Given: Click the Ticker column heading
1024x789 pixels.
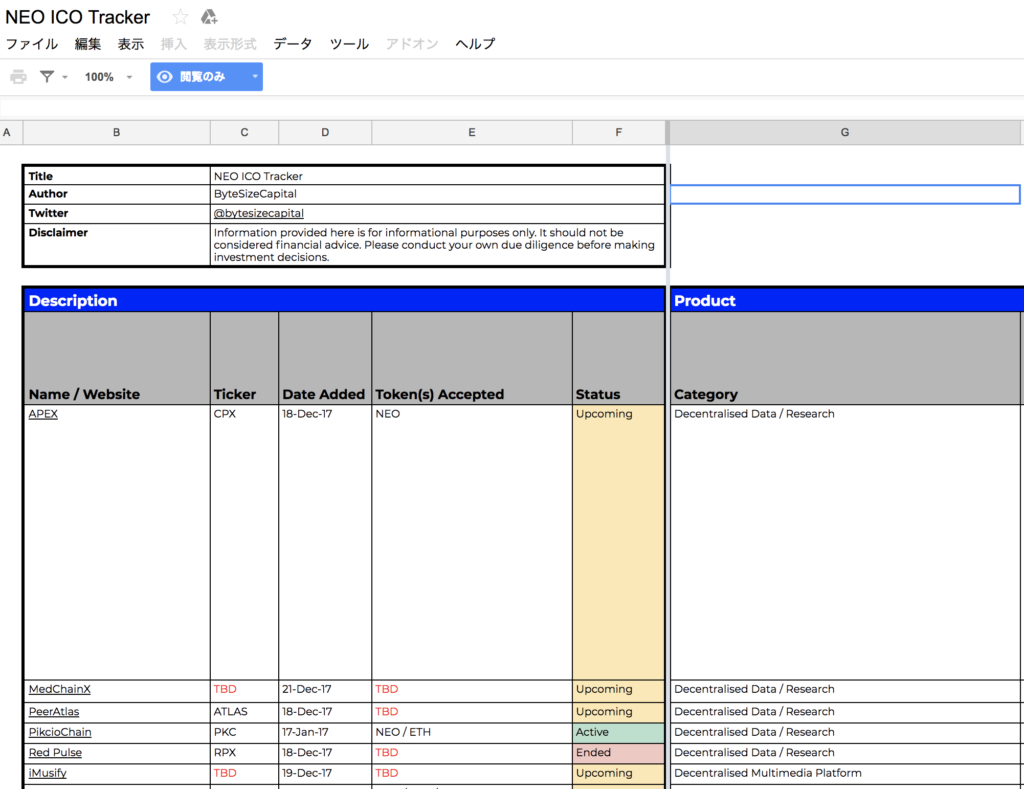Looking at the screenshot, I should [x=244, y=358].
